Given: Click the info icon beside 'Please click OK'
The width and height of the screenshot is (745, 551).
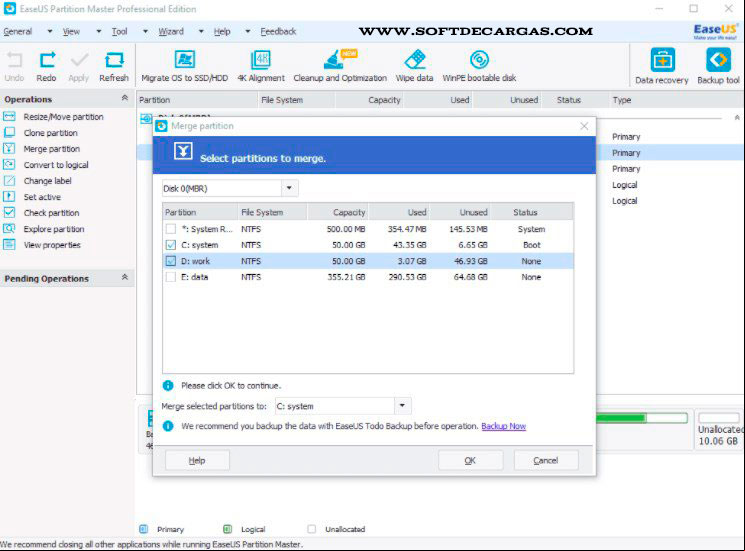Looking at the screenshot, I should (168, 386).
